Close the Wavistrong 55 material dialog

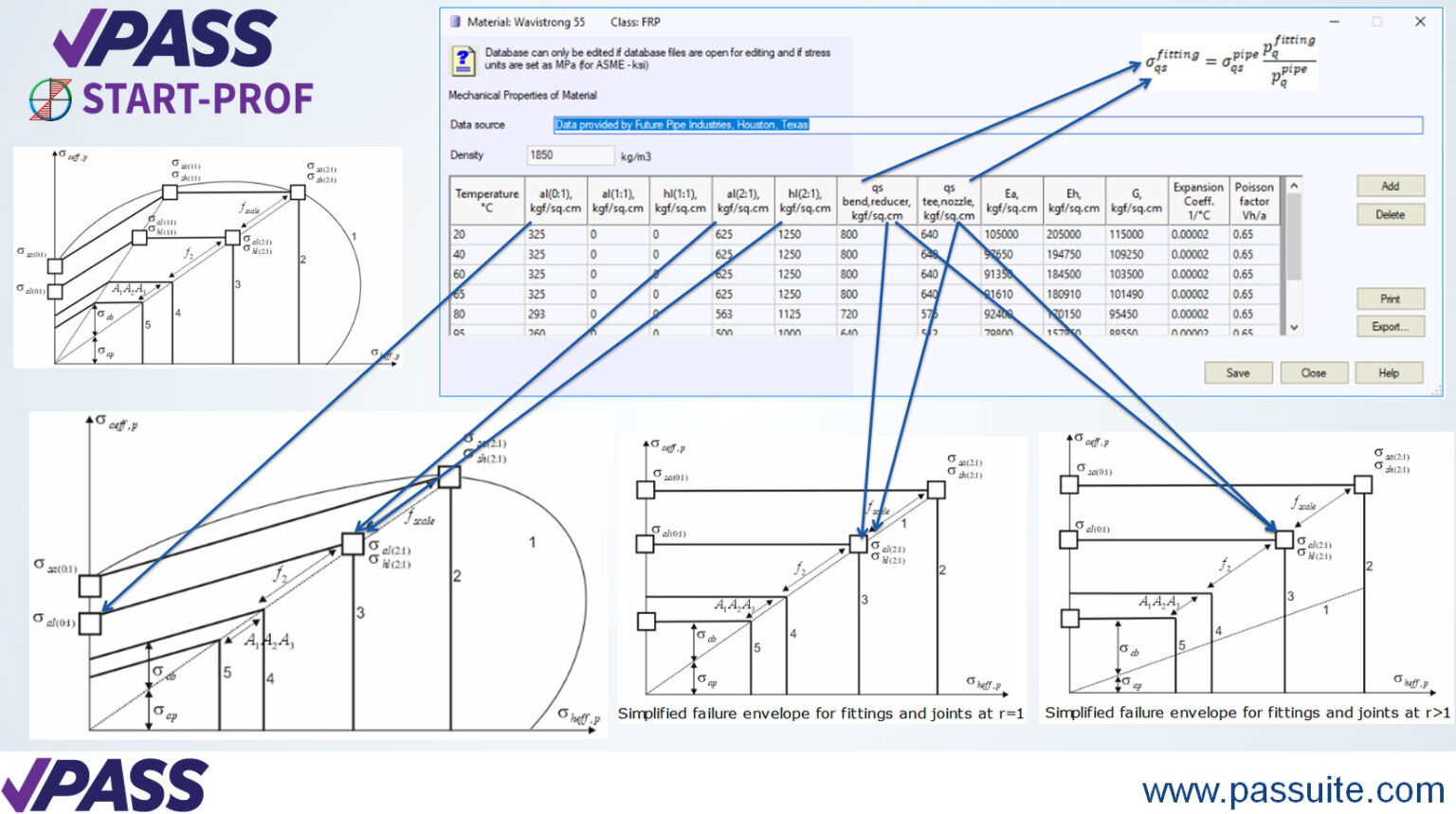pyautogui.click(x=1314, y=372)
